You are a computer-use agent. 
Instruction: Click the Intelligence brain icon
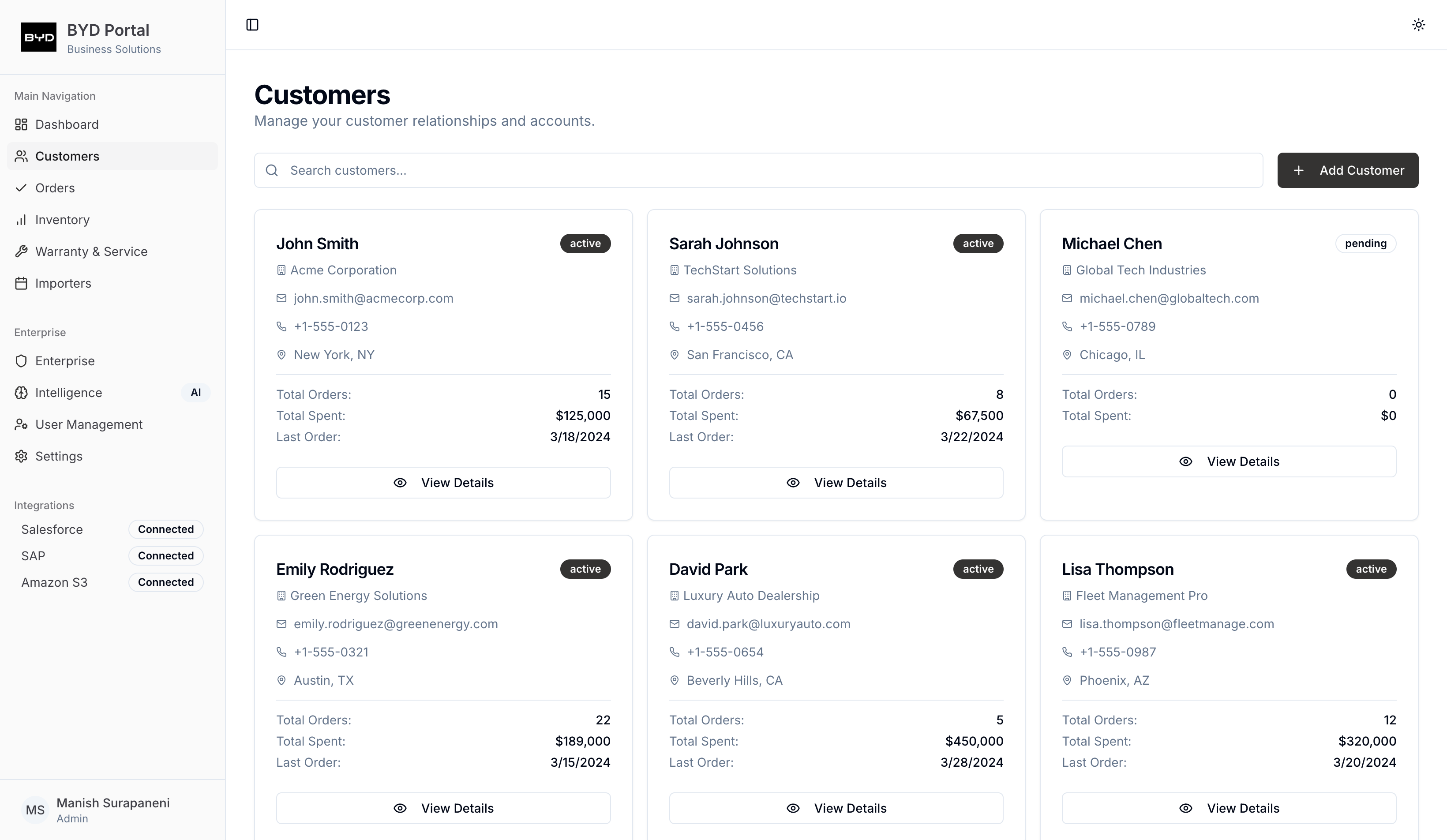point(21,393)
